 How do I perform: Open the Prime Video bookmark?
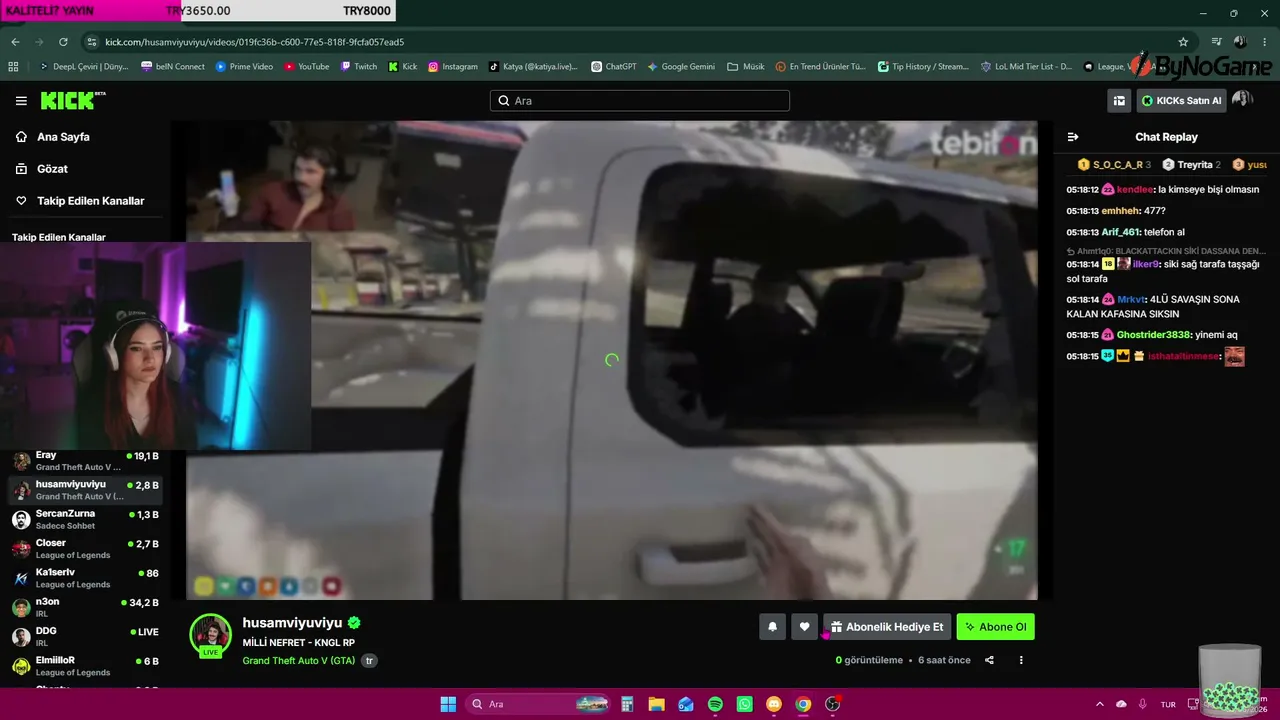click(244, 67)
